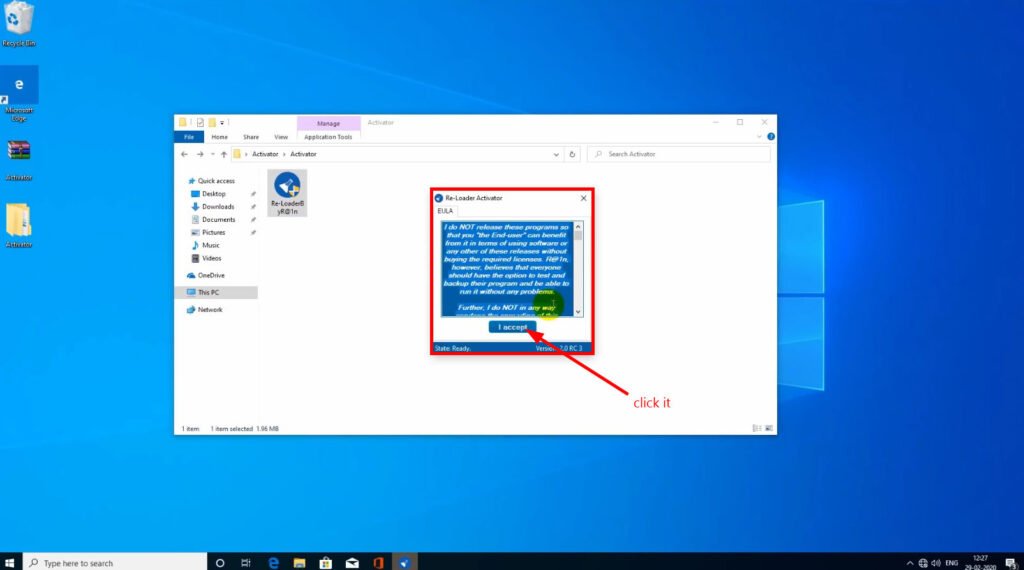Select Activator folder on desktop

point(19,225)
